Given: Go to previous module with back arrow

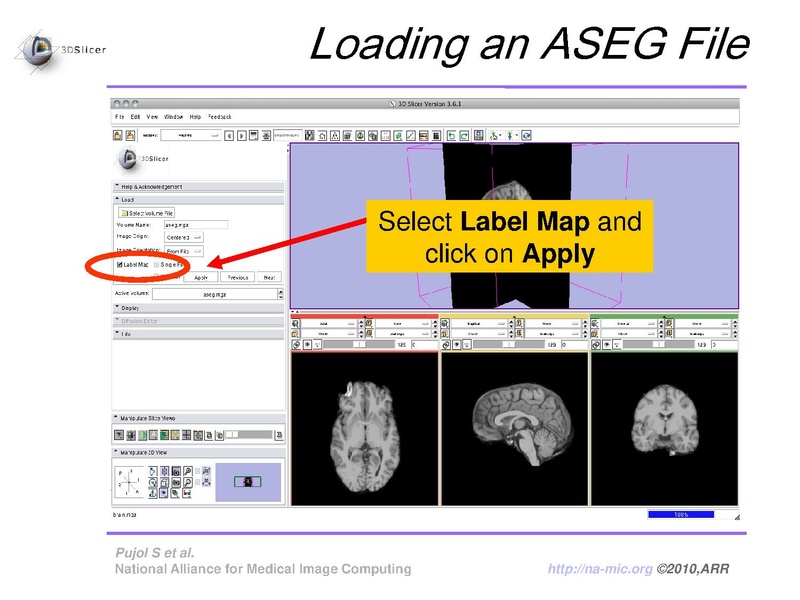Looking at the screenshot, I should [x=229, y=136].
